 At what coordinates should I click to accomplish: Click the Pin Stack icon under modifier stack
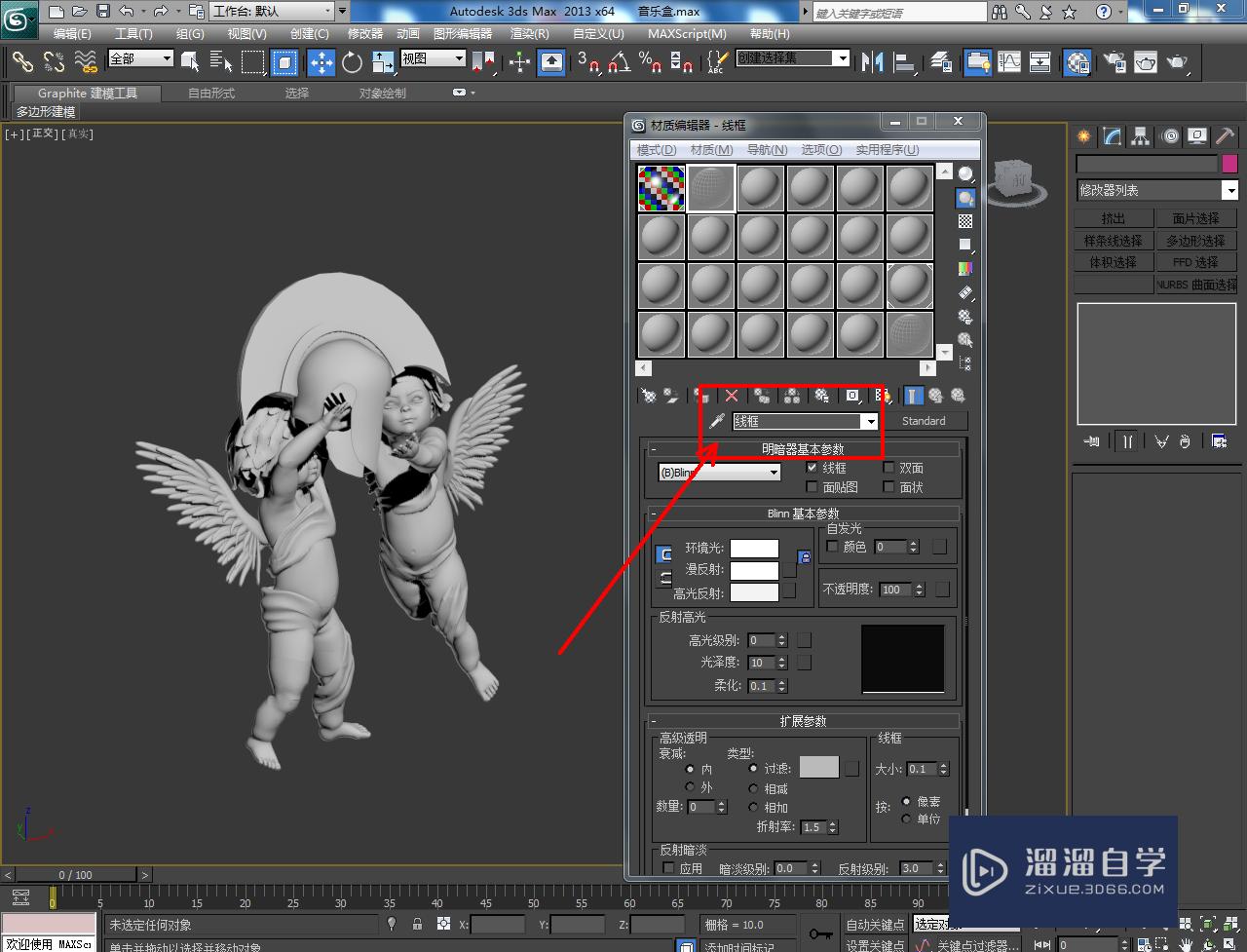[1092, 441]
